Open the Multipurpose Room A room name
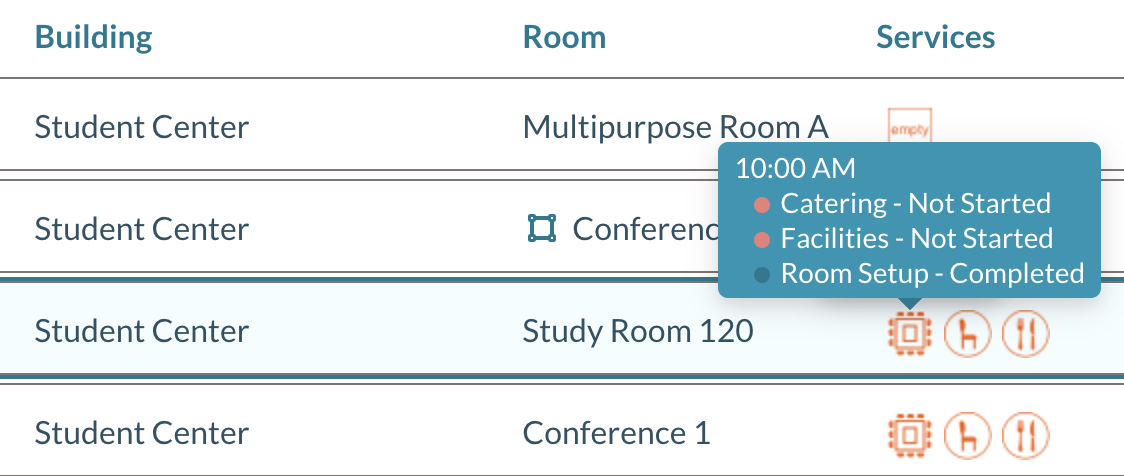Screen dimensions: 1124x476 (676, 128)
